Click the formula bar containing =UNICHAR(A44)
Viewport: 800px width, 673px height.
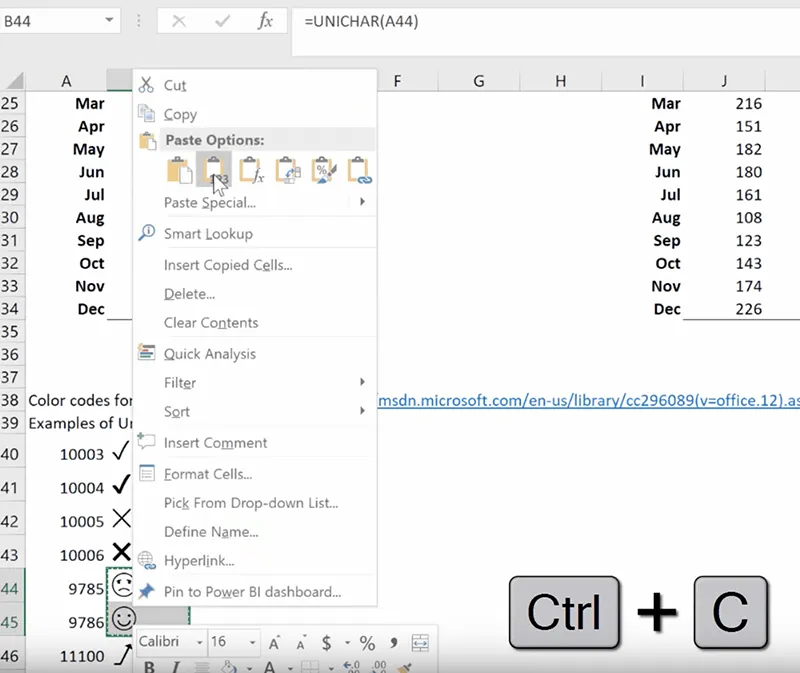coord(540,21)
